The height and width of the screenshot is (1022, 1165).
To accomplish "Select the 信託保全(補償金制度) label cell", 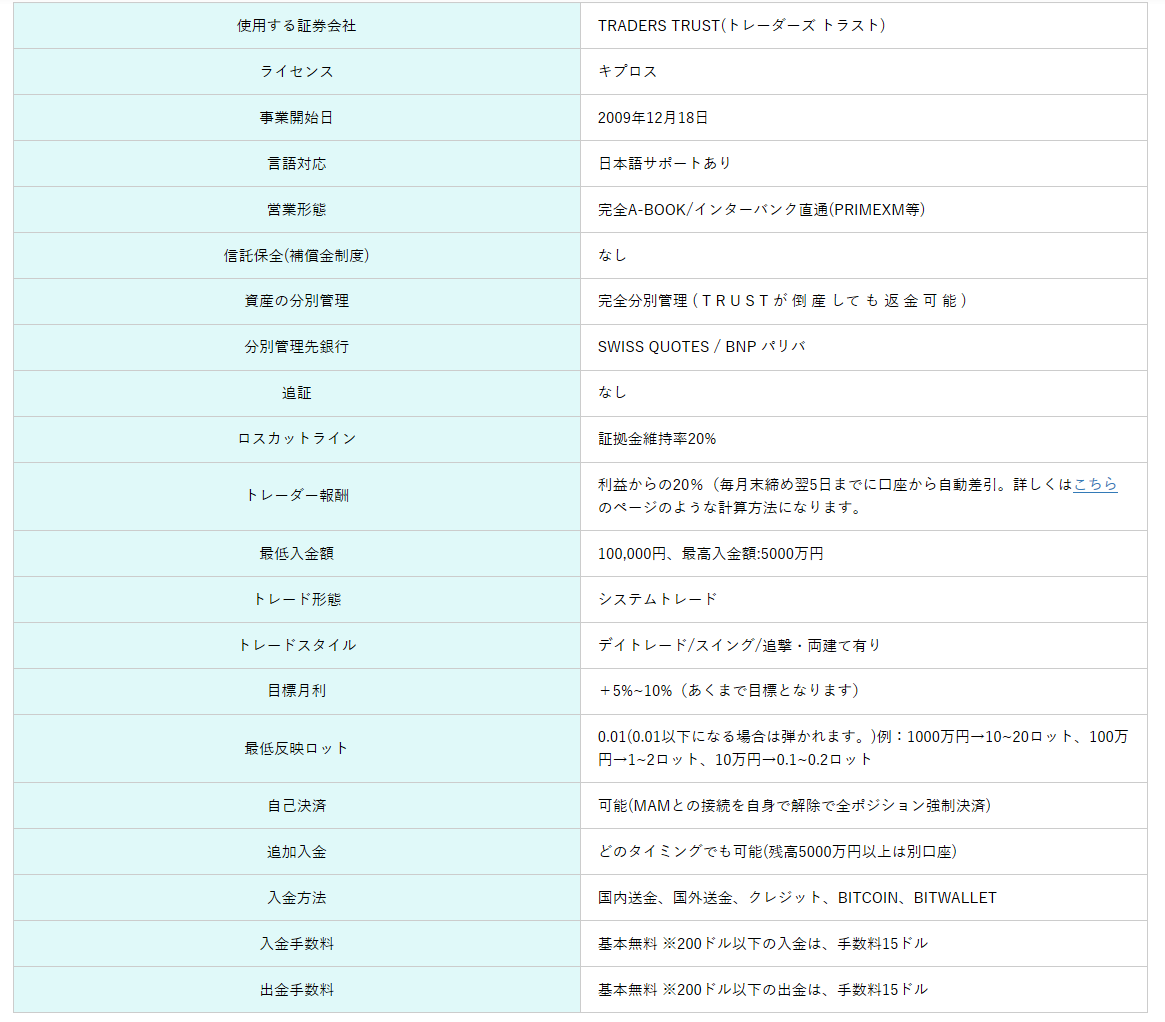I will point(296,256).
